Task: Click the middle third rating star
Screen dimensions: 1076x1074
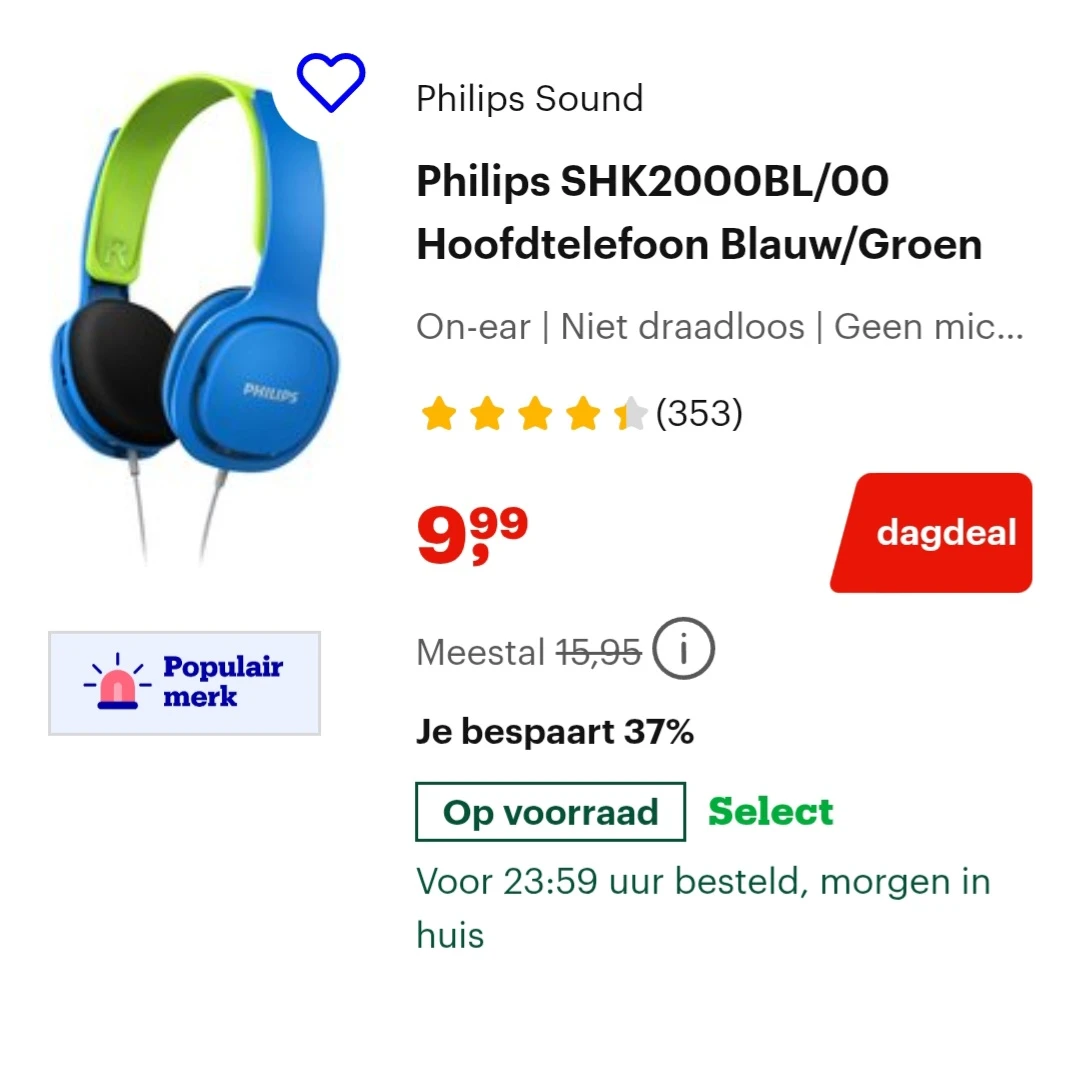Action: [x=535, y=414]
